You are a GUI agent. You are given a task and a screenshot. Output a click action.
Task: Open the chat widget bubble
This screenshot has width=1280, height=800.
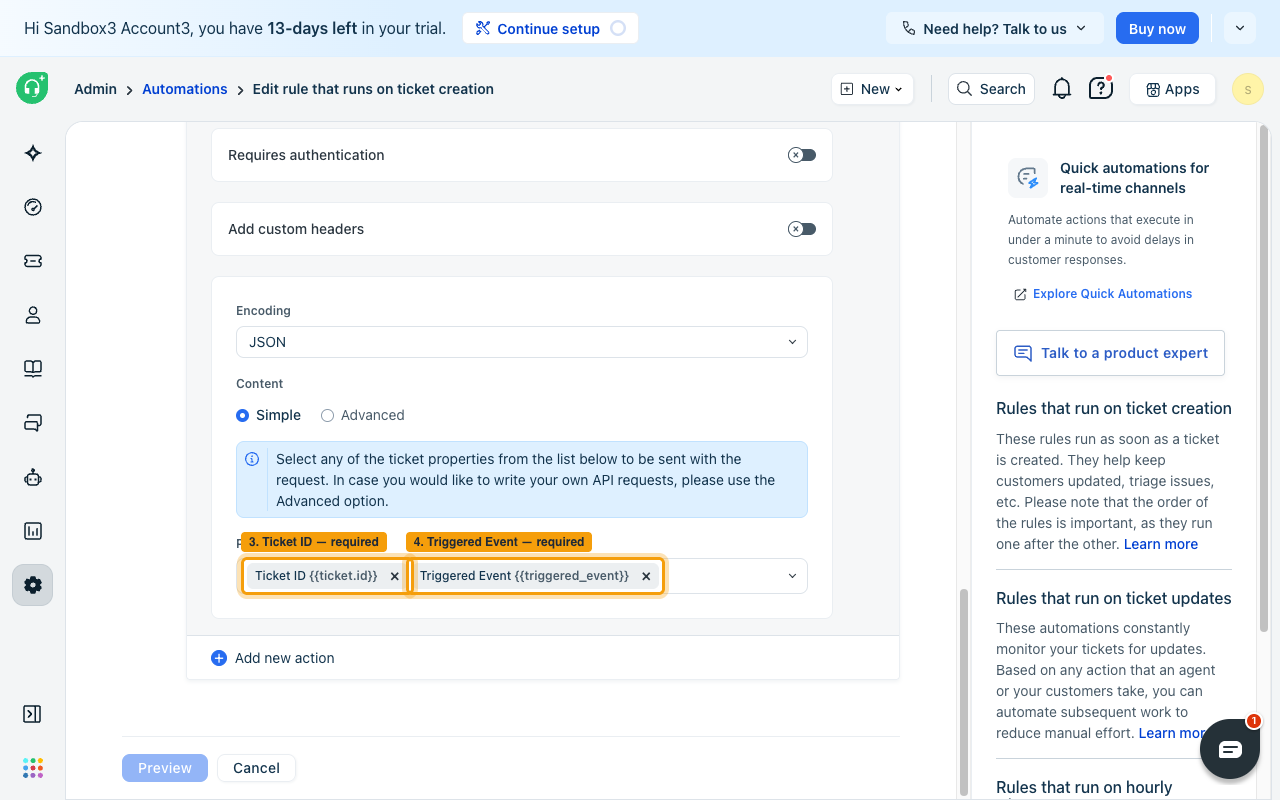[x=1229, y=749]
